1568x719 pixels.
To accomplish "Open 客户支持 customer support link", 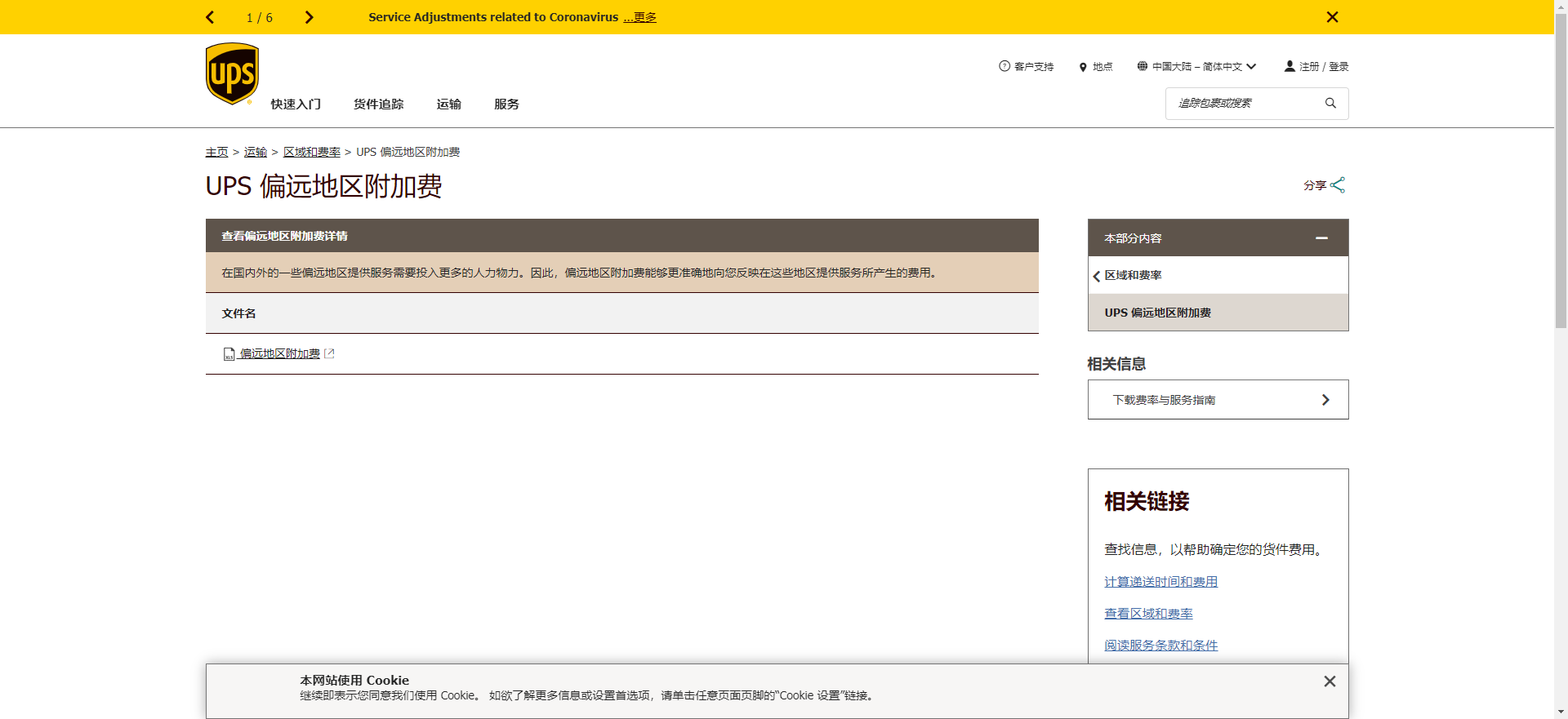I will (x=1034, y=67).
